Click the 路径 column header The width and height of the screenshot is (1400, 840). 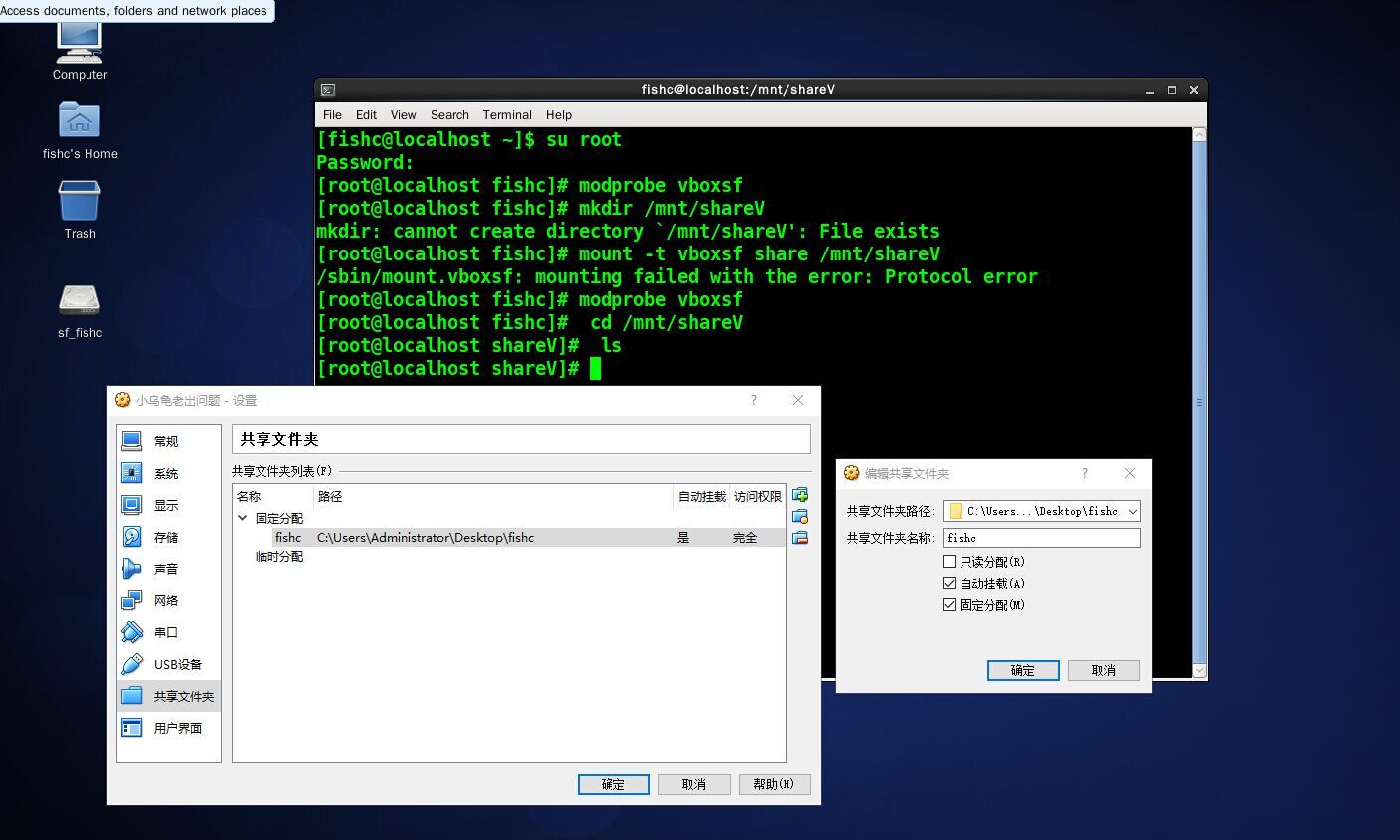click(494, 496)
